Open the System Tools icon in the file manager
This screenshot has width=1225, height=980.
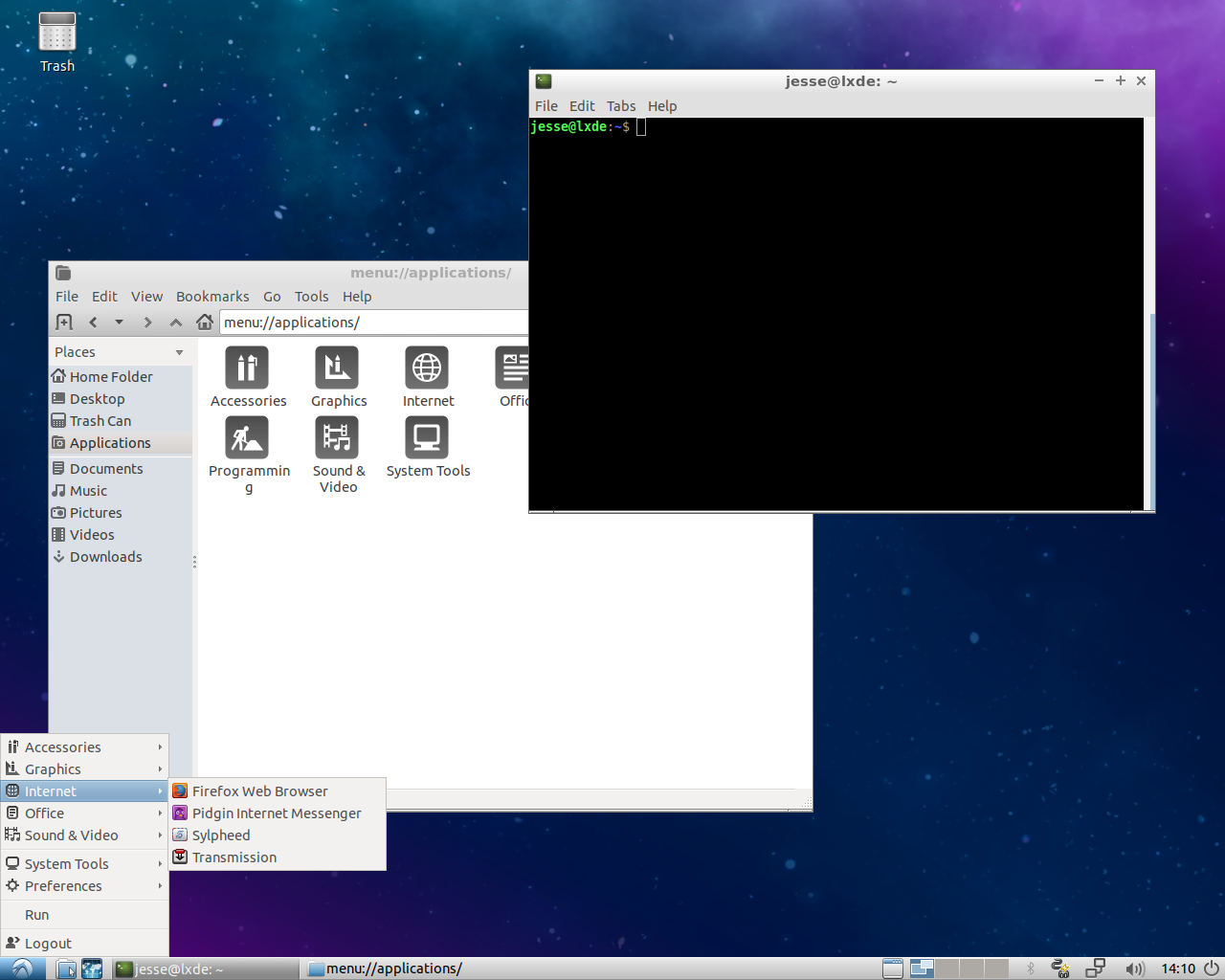427,438
